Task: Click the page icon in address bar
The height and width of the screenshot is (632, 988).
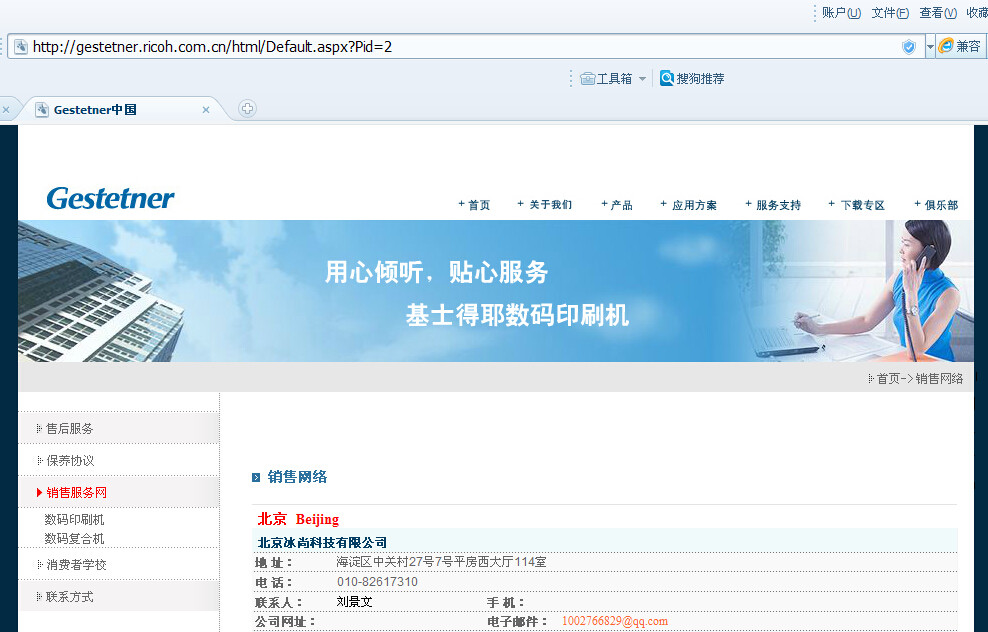Action: pyautogui.click(x=21, y=47)
